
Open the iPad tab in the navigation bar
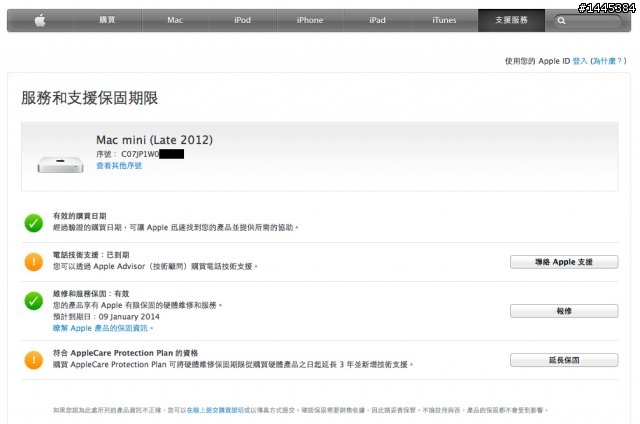point(377,20)
